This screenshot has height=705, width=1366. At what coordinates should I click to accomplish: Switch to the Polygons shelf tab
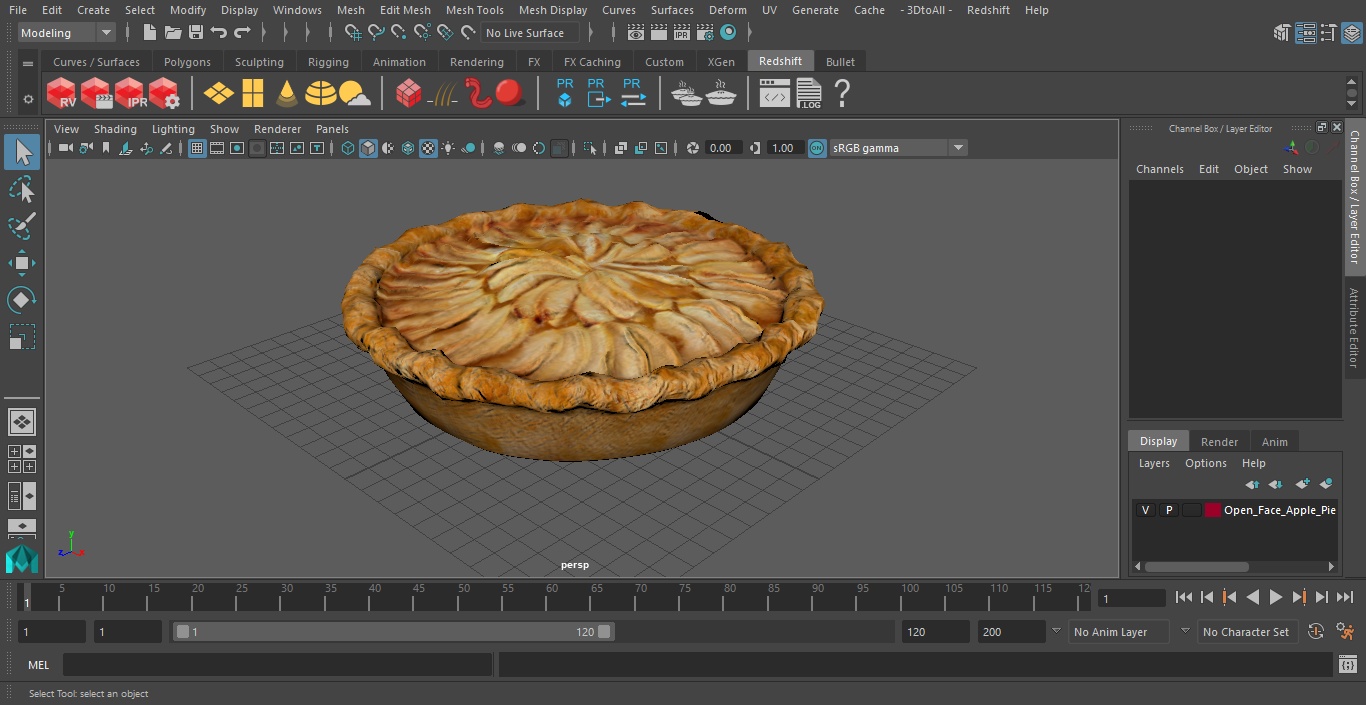[x=187, y=62]
